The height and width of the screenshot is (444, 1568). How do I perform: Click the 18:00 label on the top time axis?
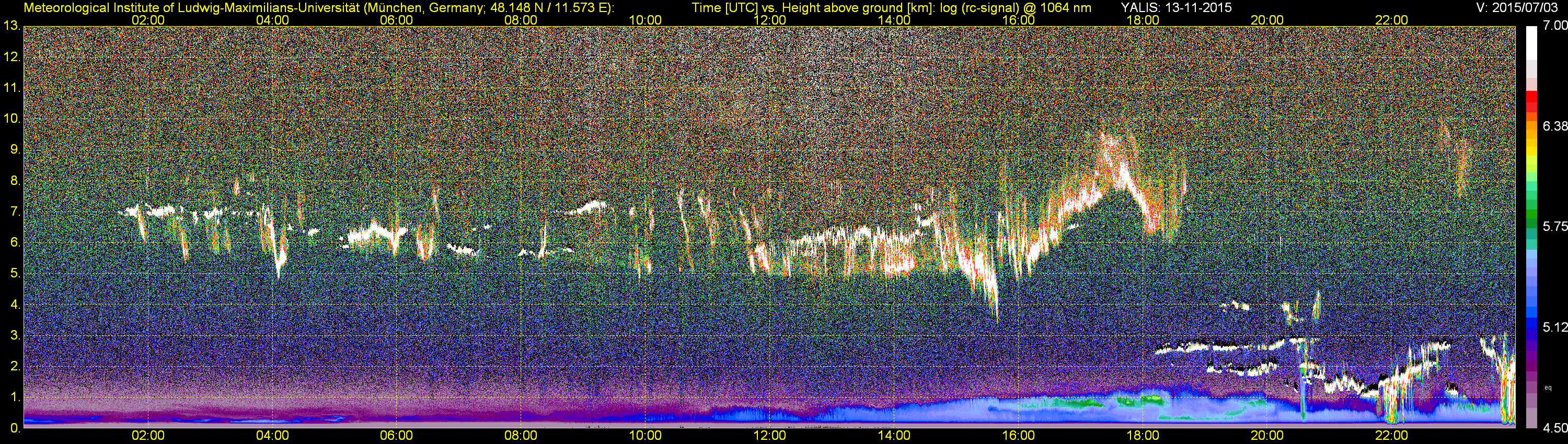tap(1143, 20)
